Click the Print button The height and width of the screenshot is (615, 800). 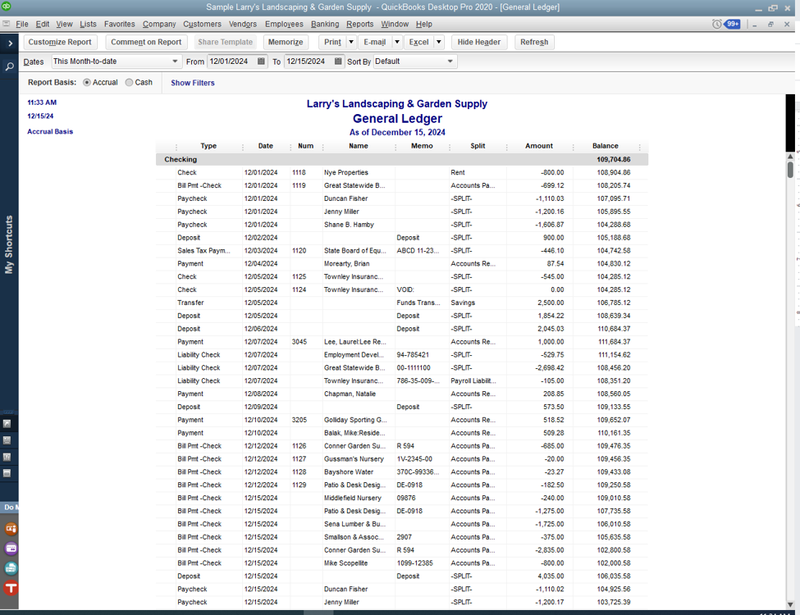click(x=333, y=42)
